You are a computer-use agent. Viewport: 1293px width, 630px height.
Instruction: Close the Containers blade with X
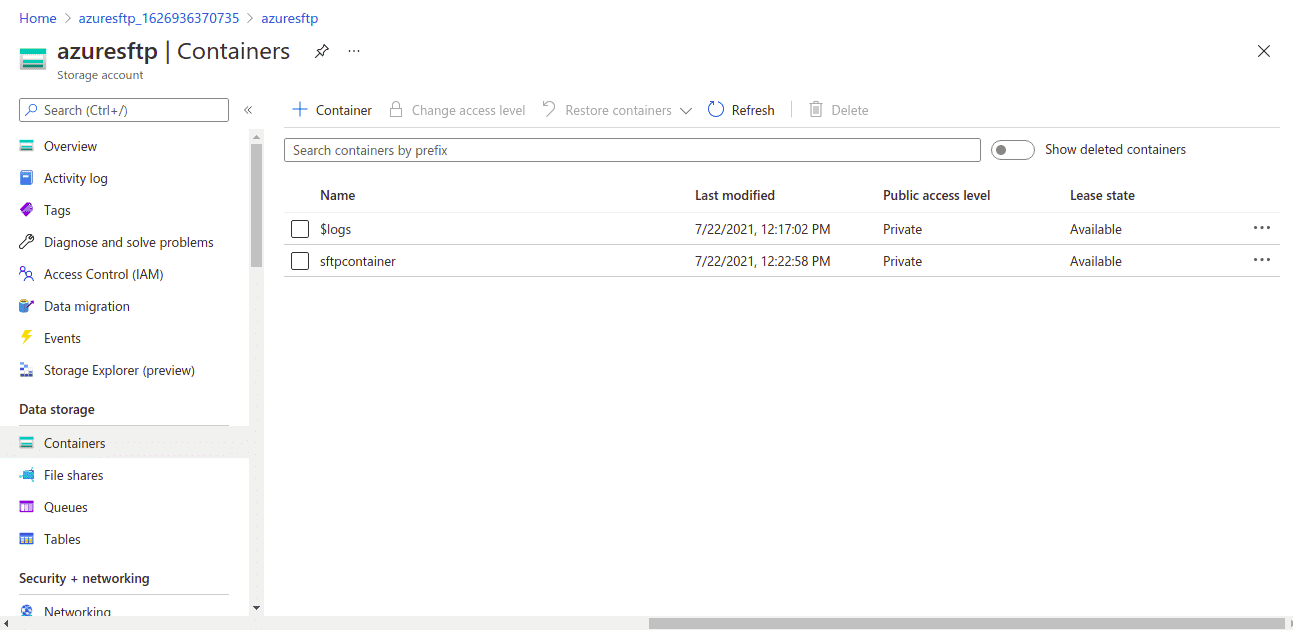(x=1264, y=51)
